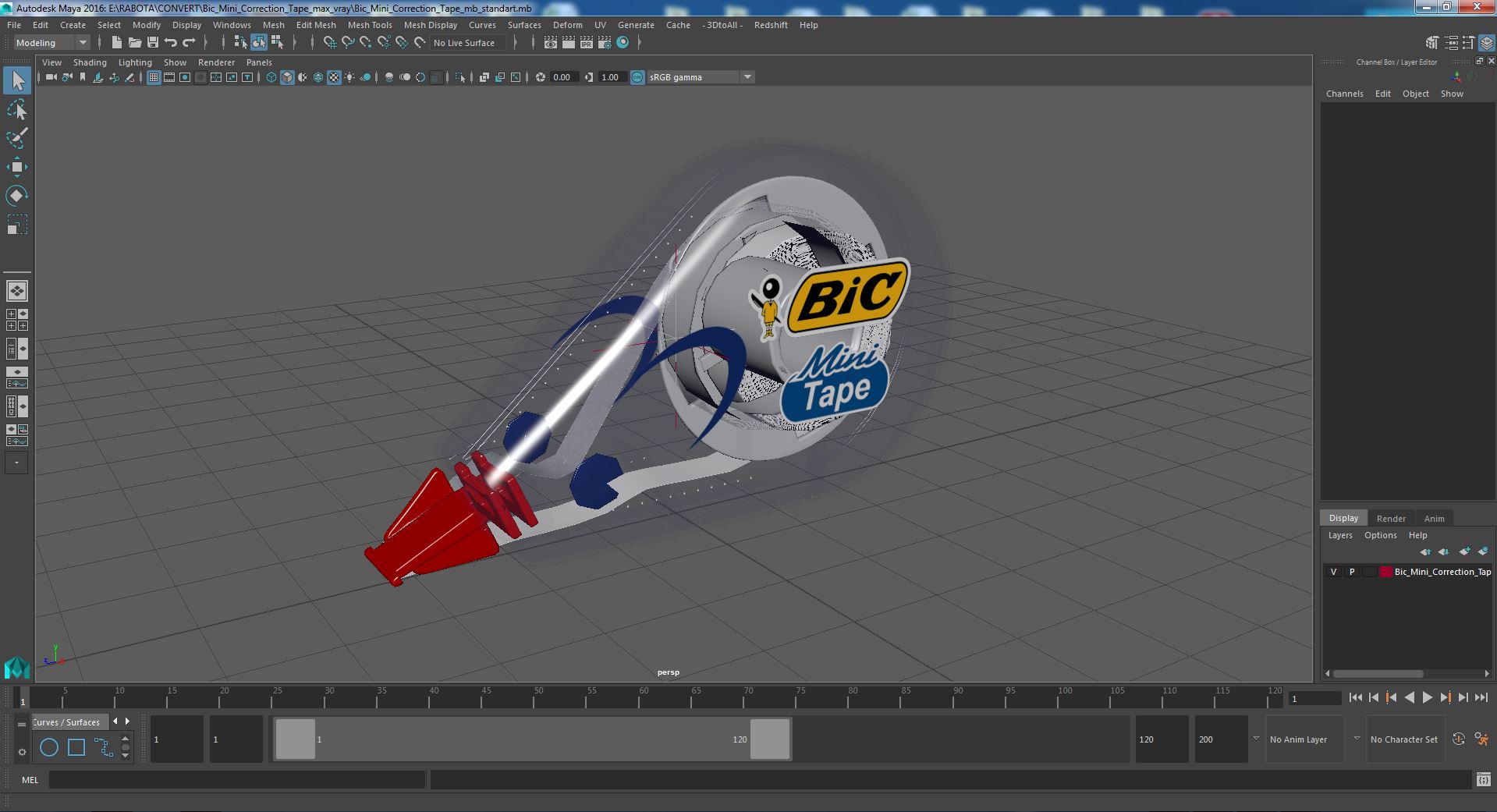Switch to the Render layer tab

tap(1391, 519)
